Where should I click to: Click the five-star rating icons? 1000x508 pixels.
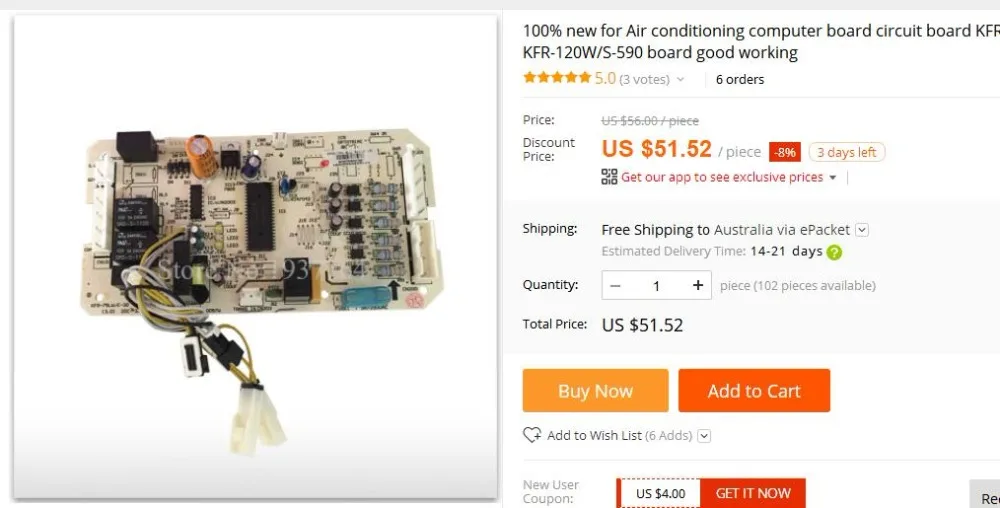click(557, 78)
